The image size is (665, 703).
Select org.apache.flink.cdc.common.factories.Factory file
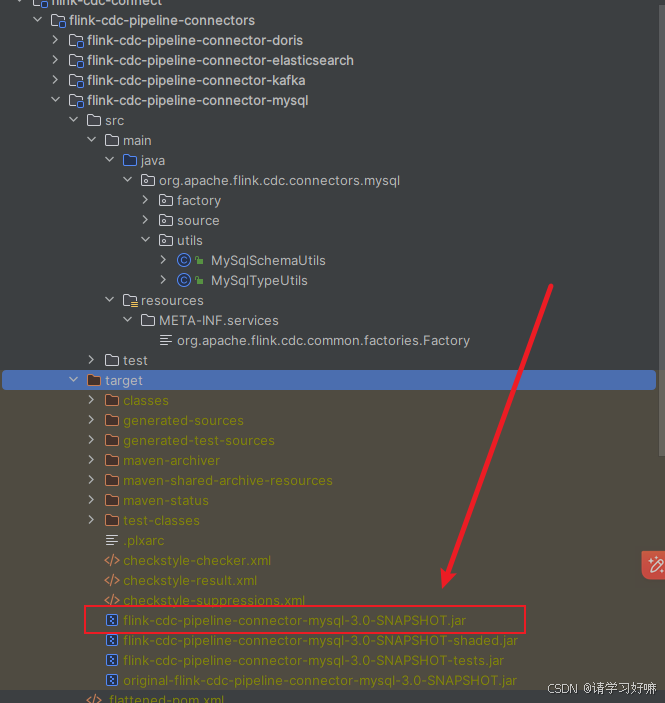pyautogui.click(x=323, y=340)
